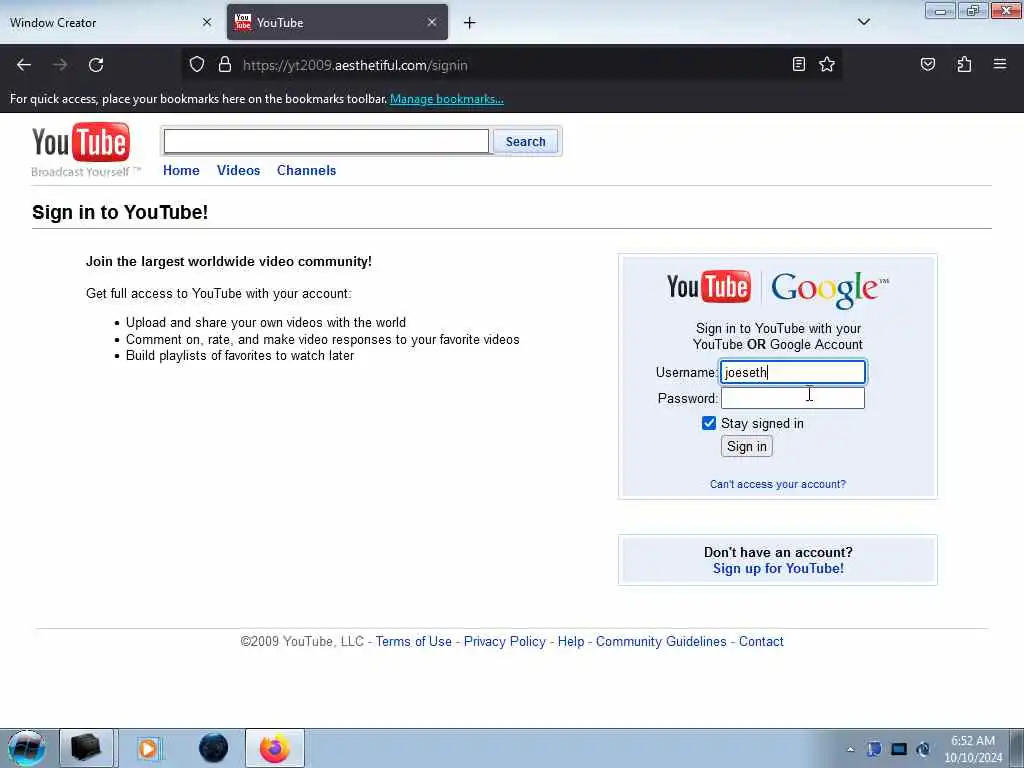This screenshot has height=768, width=1024.
Task: Open the Videos menu link
Action: [238, 170]
